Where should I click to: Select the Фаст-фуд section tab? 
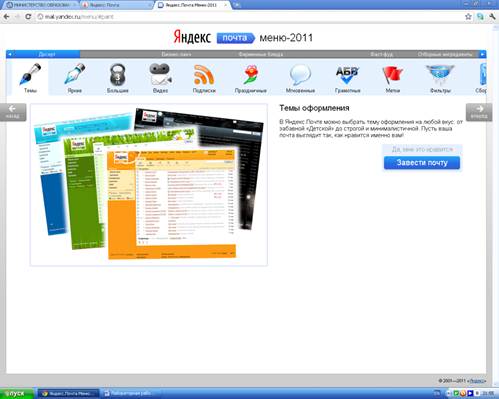click(382, 54)
